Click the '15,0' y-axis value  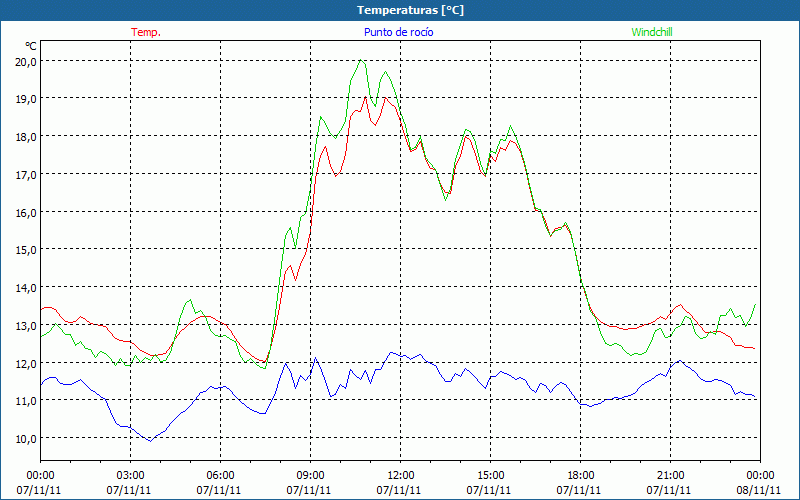(x=27, y=250)
